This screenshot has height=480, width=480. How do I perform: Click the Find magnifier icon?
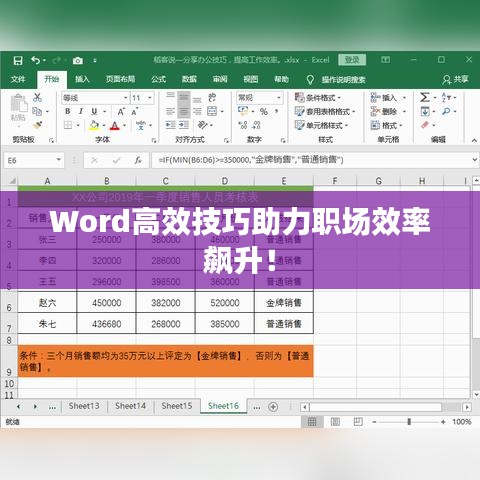[x=446, y=111]
